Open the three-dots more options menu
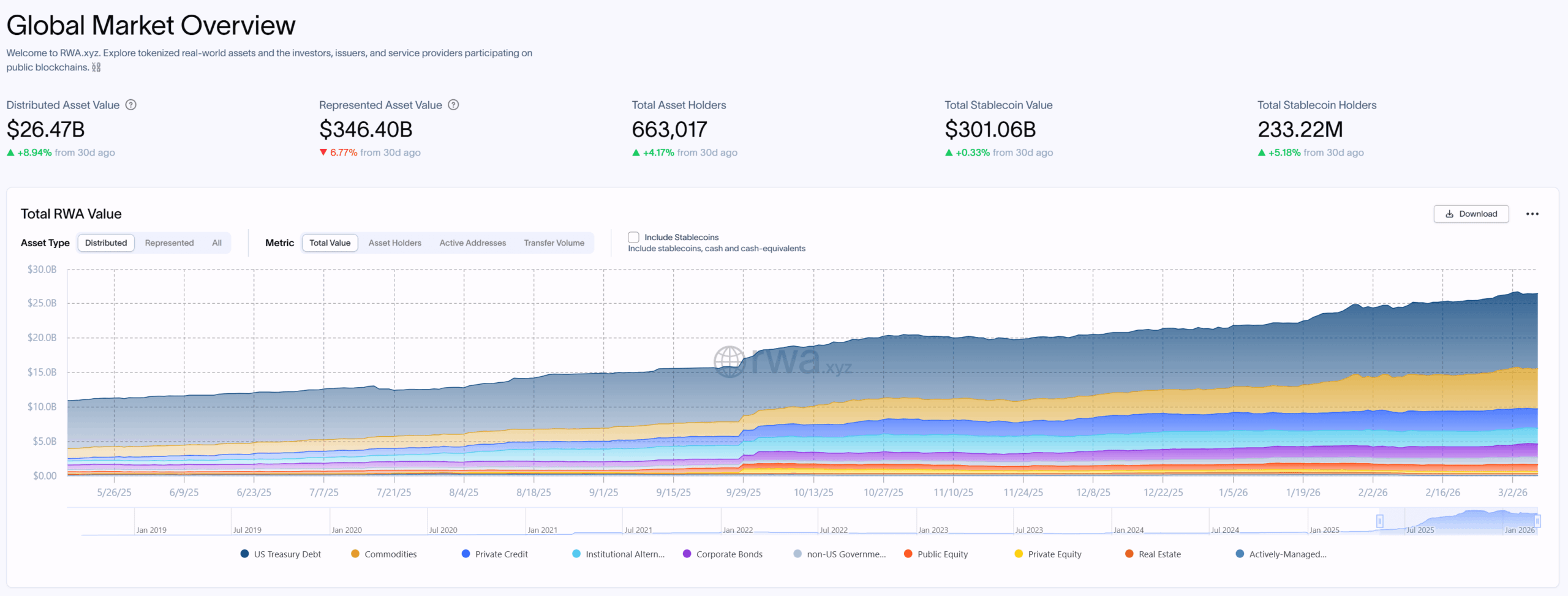 [x=1532, y=214]
